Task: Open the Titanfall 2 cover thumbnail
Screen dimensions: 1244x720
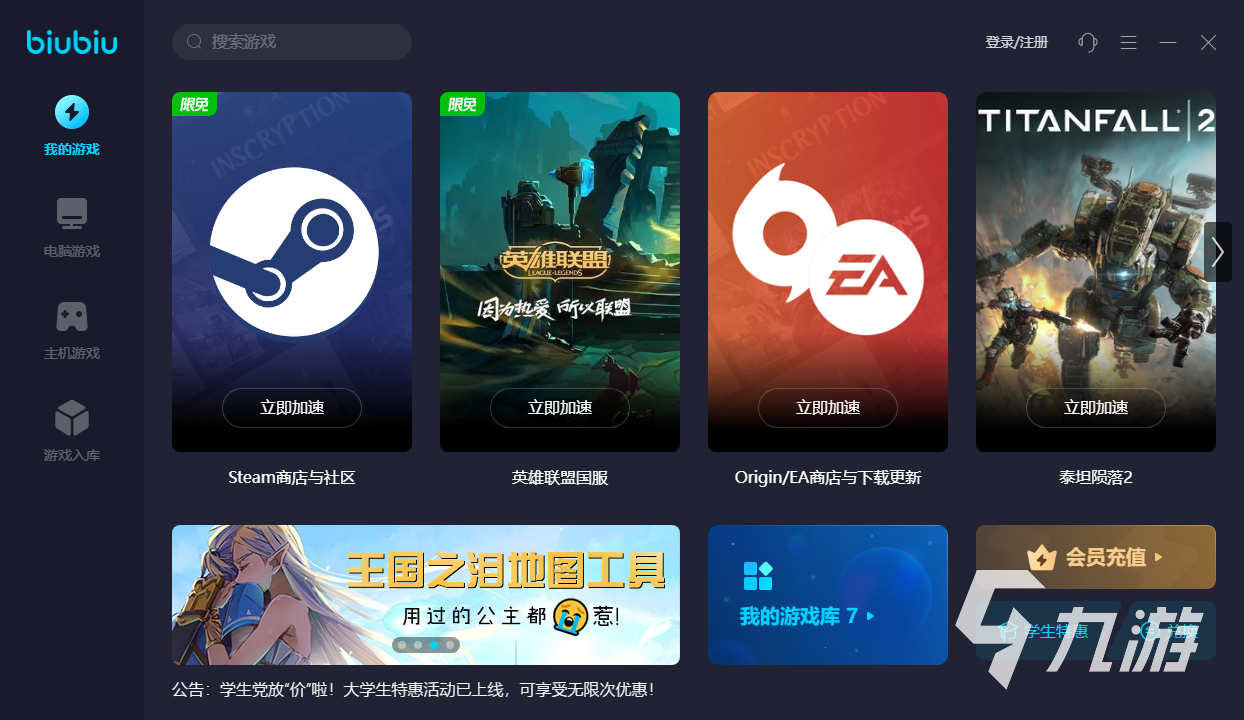Action: [x=1096, y=272]
